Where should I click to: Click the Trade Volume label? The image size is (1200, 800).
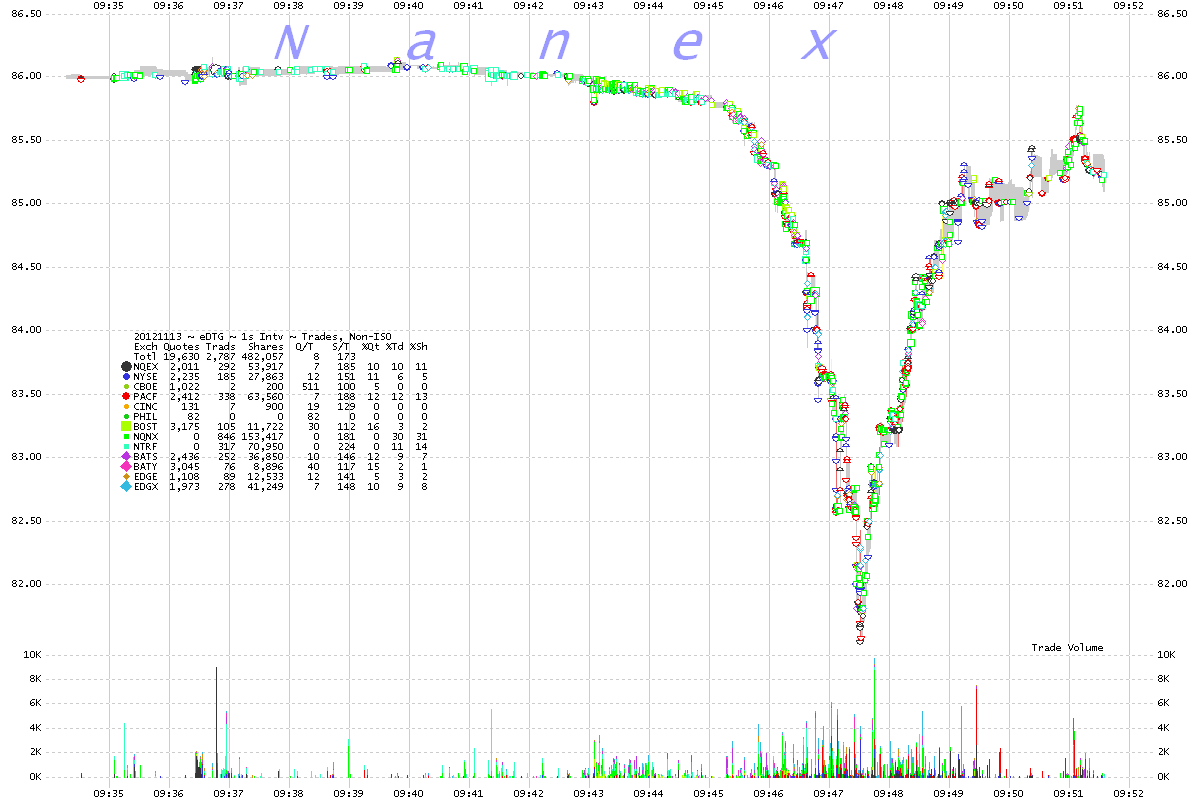point(1068,648)
